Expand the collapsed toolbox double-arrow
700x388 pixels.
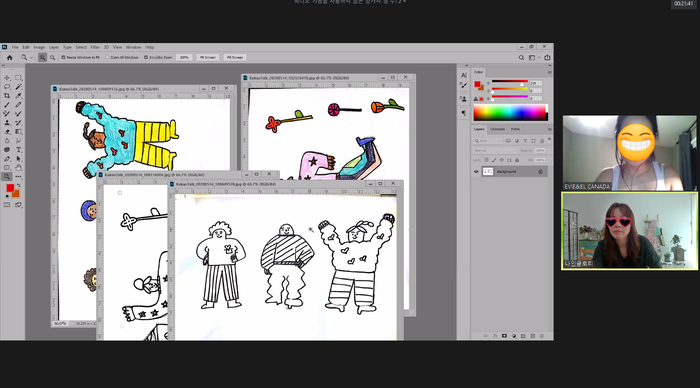tap(4, 65)
